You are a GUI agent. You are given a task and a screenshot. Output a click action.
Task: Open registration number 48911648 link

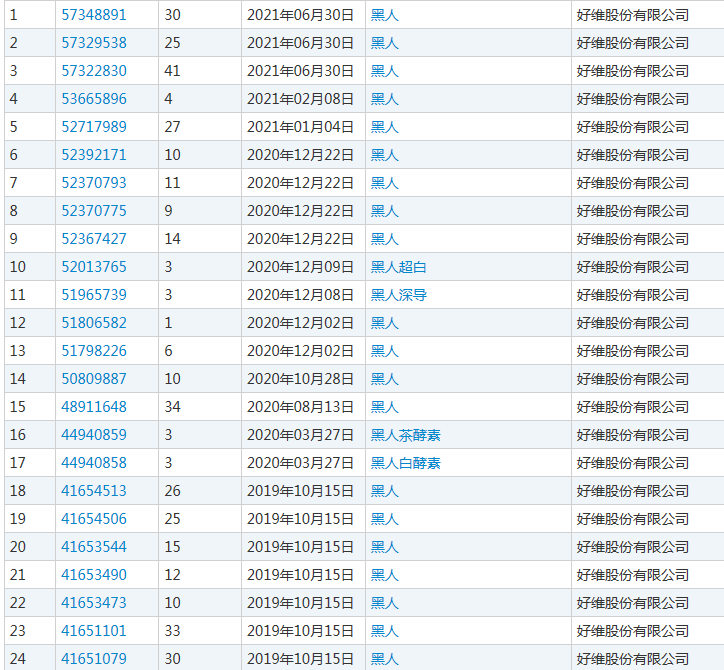tap(94, 407)
